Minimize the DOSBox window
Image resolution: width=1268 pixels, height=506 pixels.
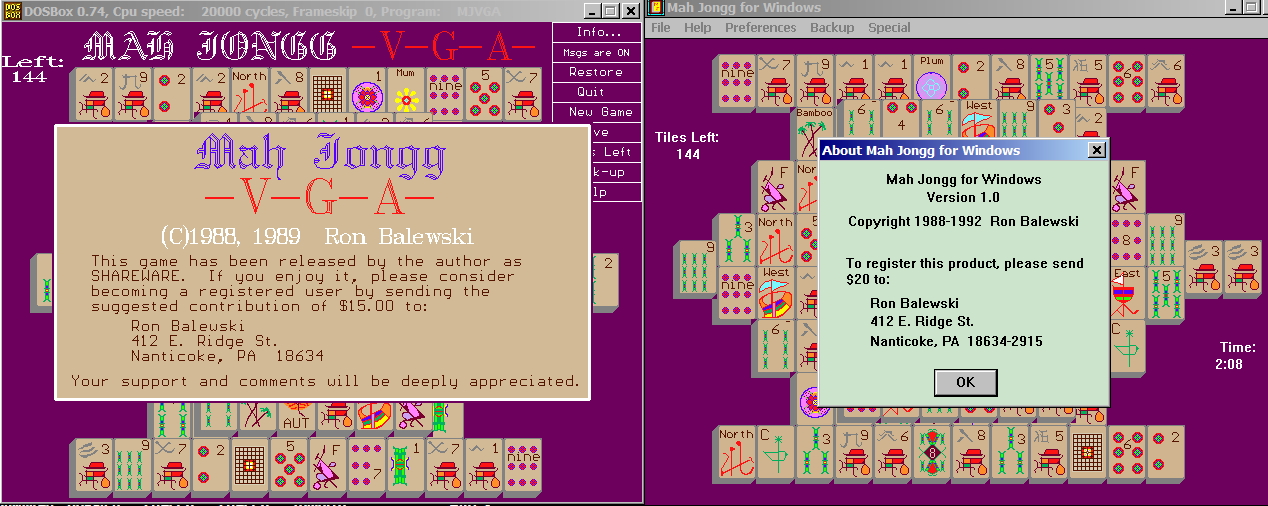pyautogui.click(x=590, y=10)
